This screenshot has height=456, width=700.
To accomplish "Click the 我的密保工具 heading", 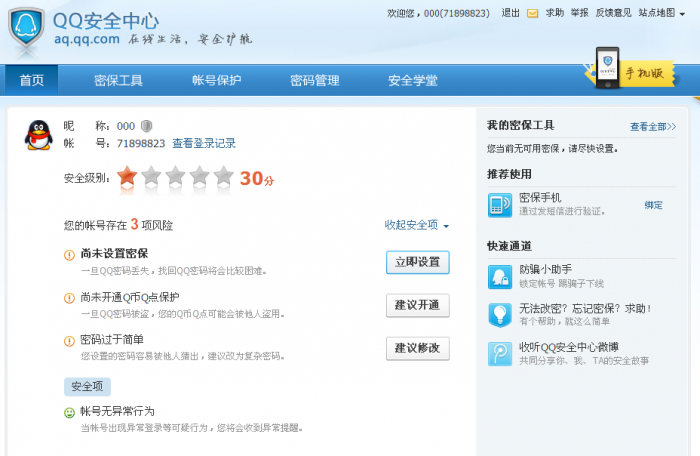I will pos(521,126).
